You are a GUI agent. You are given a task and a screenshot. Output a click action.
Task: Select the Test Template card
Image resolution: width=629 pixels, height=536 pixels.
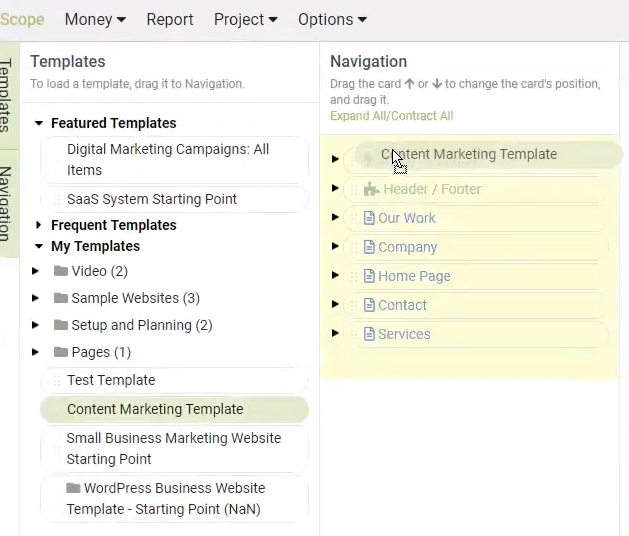(x=174, y=380)
